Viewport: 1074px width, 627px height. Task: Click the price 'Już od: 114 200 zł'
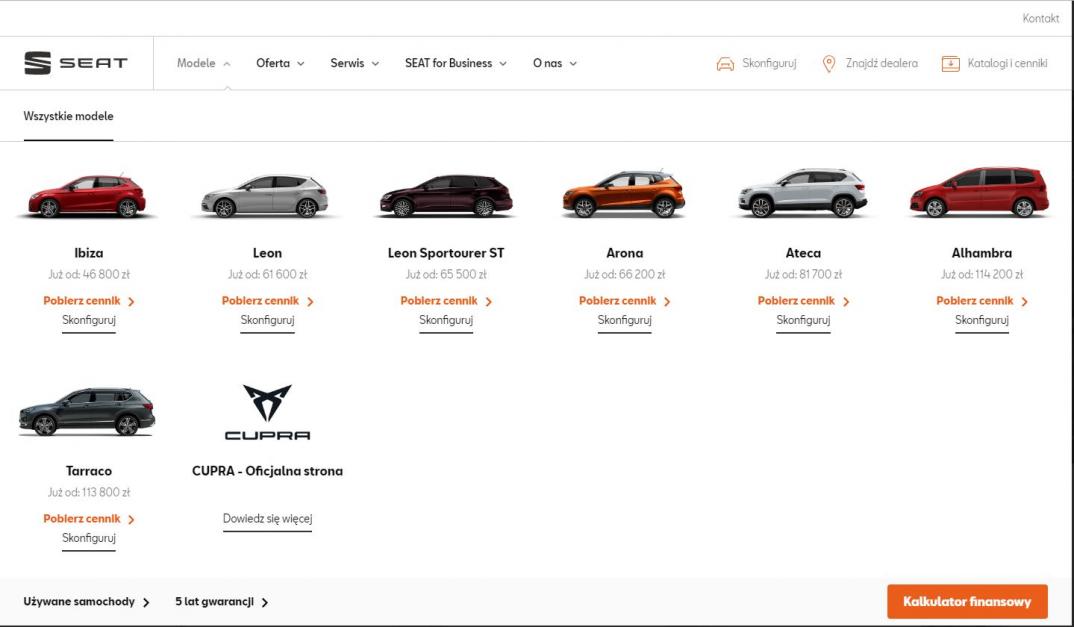click(x=982, y=275)
